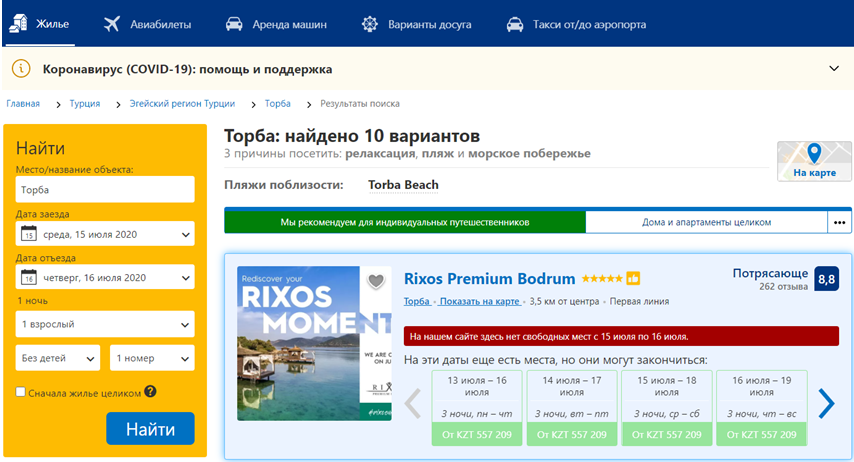Click the airplane icon for Авиабилеты
Screen dimensions: 854x462
tap(112, 24)
